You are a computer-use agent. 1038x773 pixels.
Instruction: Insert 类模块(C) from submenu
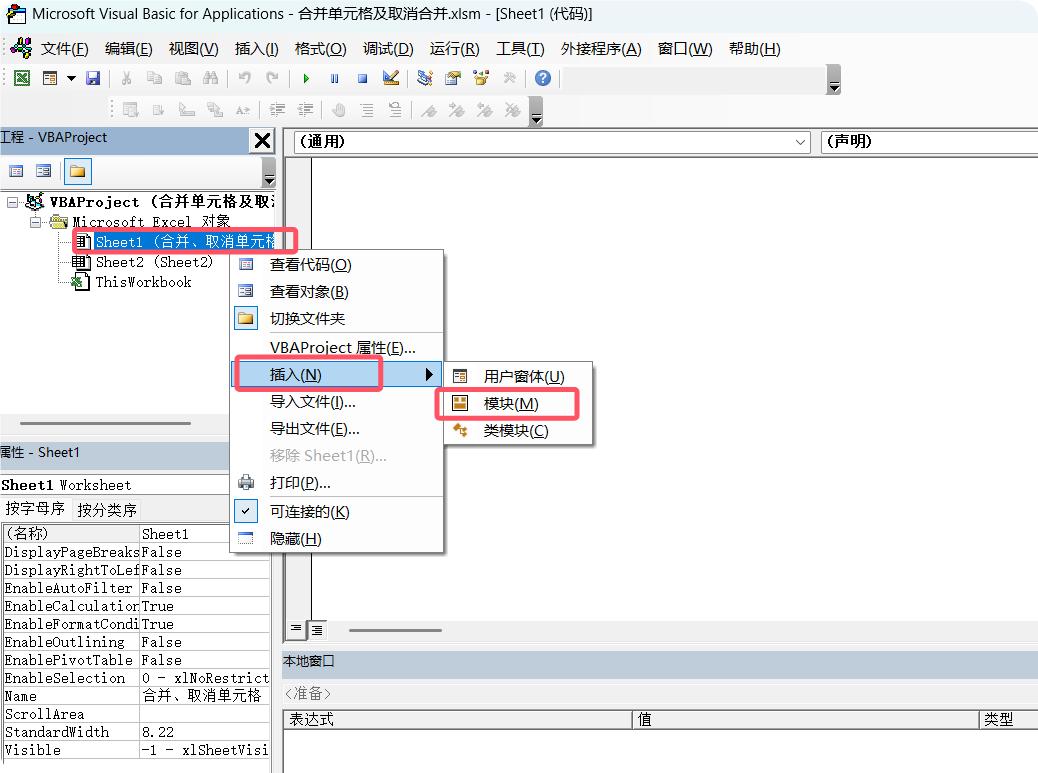518,431
